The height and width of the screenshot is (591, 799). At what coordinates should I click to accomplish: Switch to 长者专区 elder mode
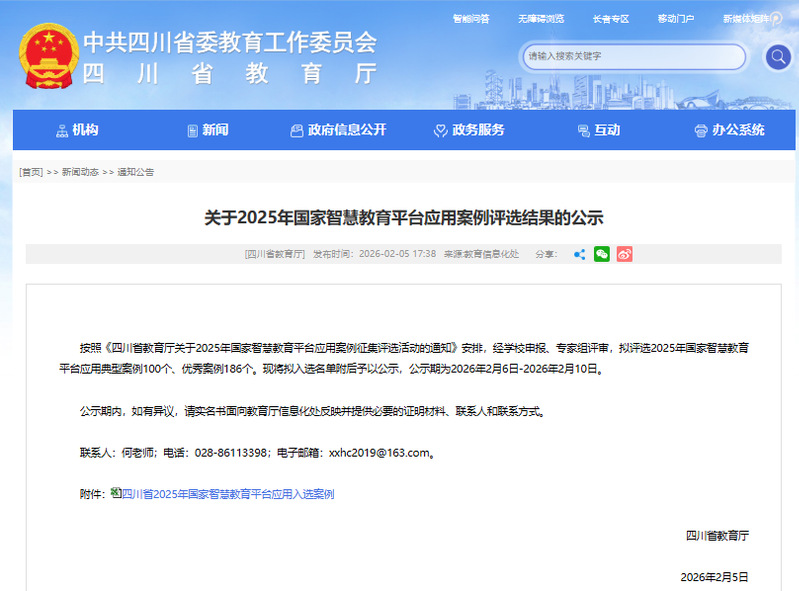[x=610, y=19]
